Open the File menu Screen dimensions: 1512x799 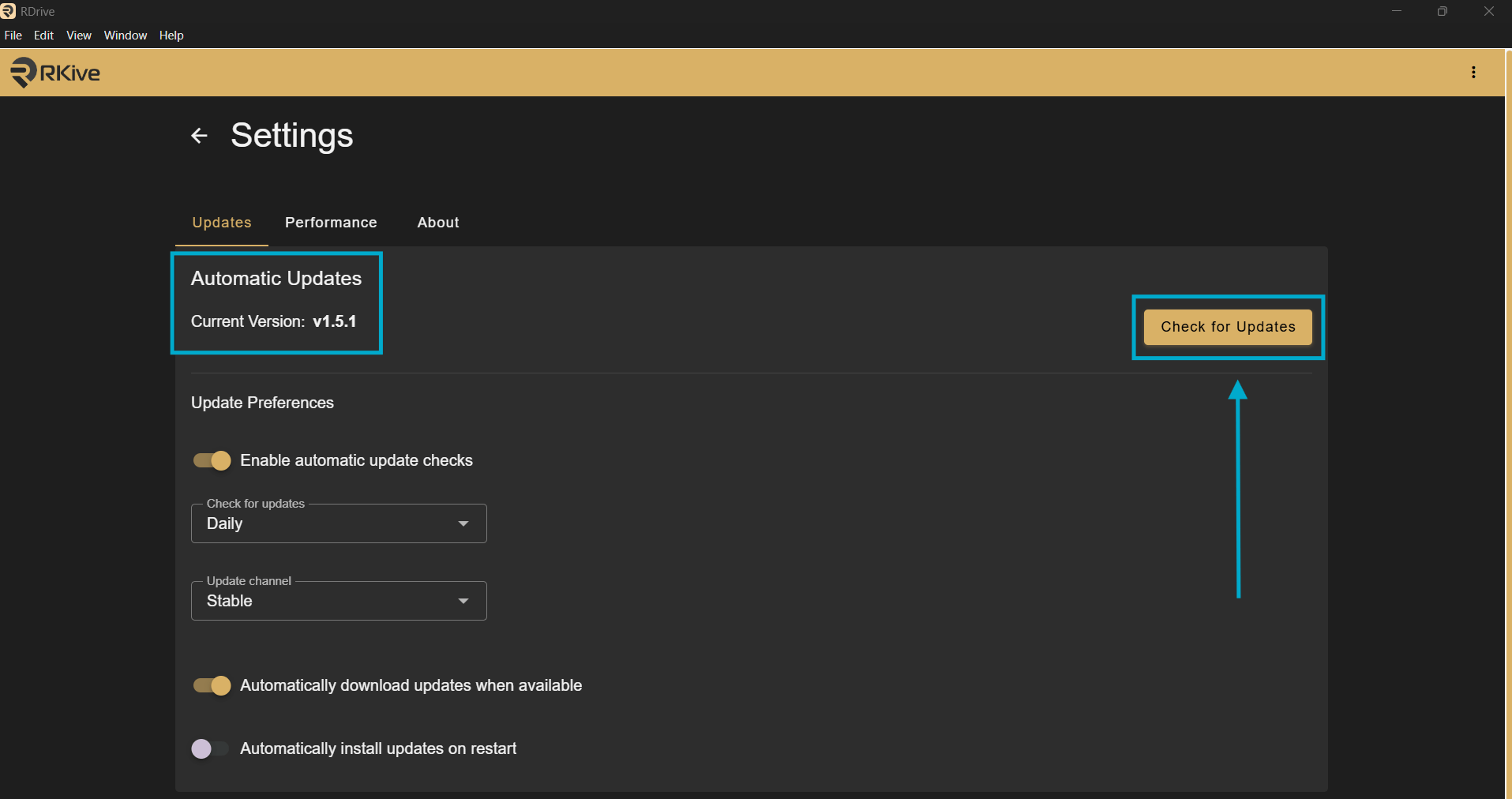click(13, 36)
